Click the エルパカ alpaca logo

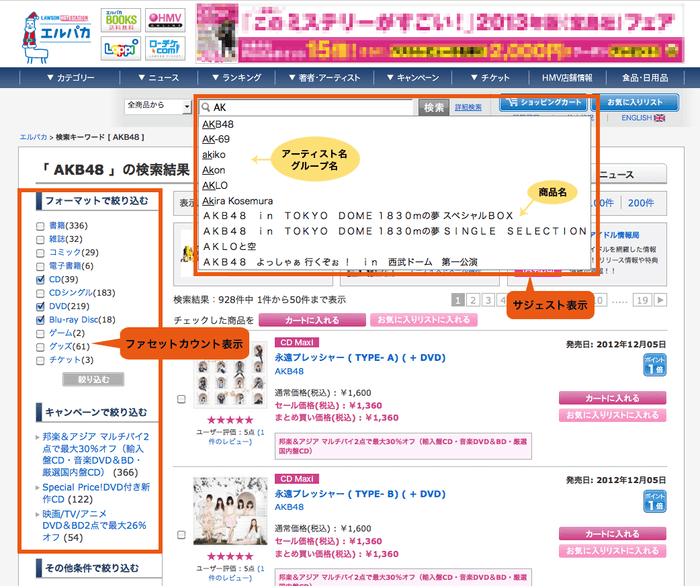pyautogui.click(x=56, y=37)
